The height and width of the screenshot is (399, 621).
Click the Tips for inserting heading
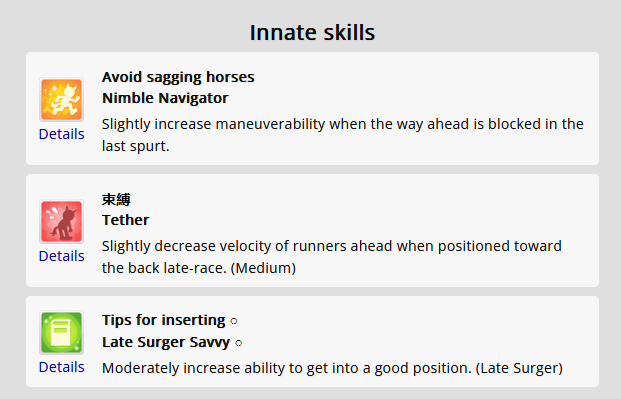pyautogui.click(x=164, y=320)
